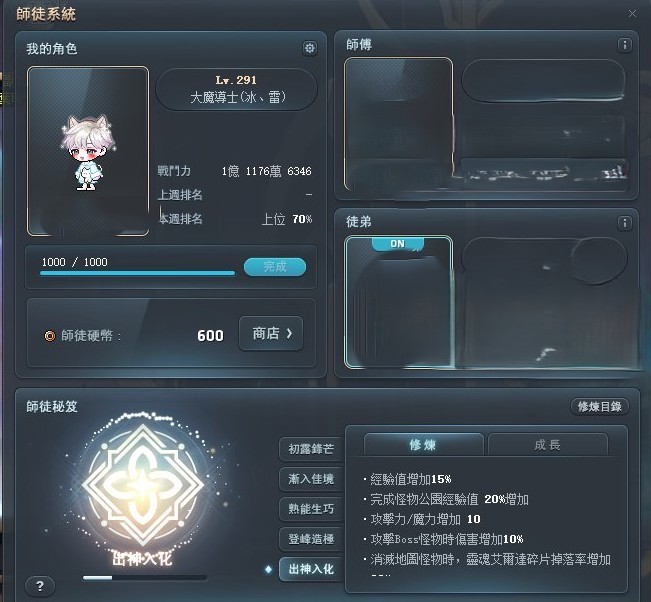Click the diamond marker beside 出神入化
651x602 pixels.
269,569
